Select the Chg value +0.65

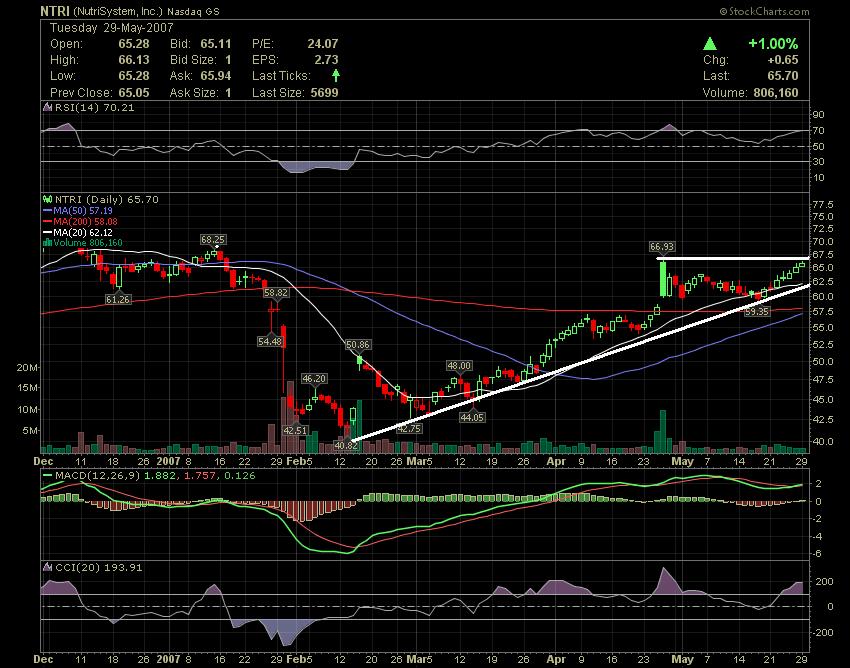(782, 60)
